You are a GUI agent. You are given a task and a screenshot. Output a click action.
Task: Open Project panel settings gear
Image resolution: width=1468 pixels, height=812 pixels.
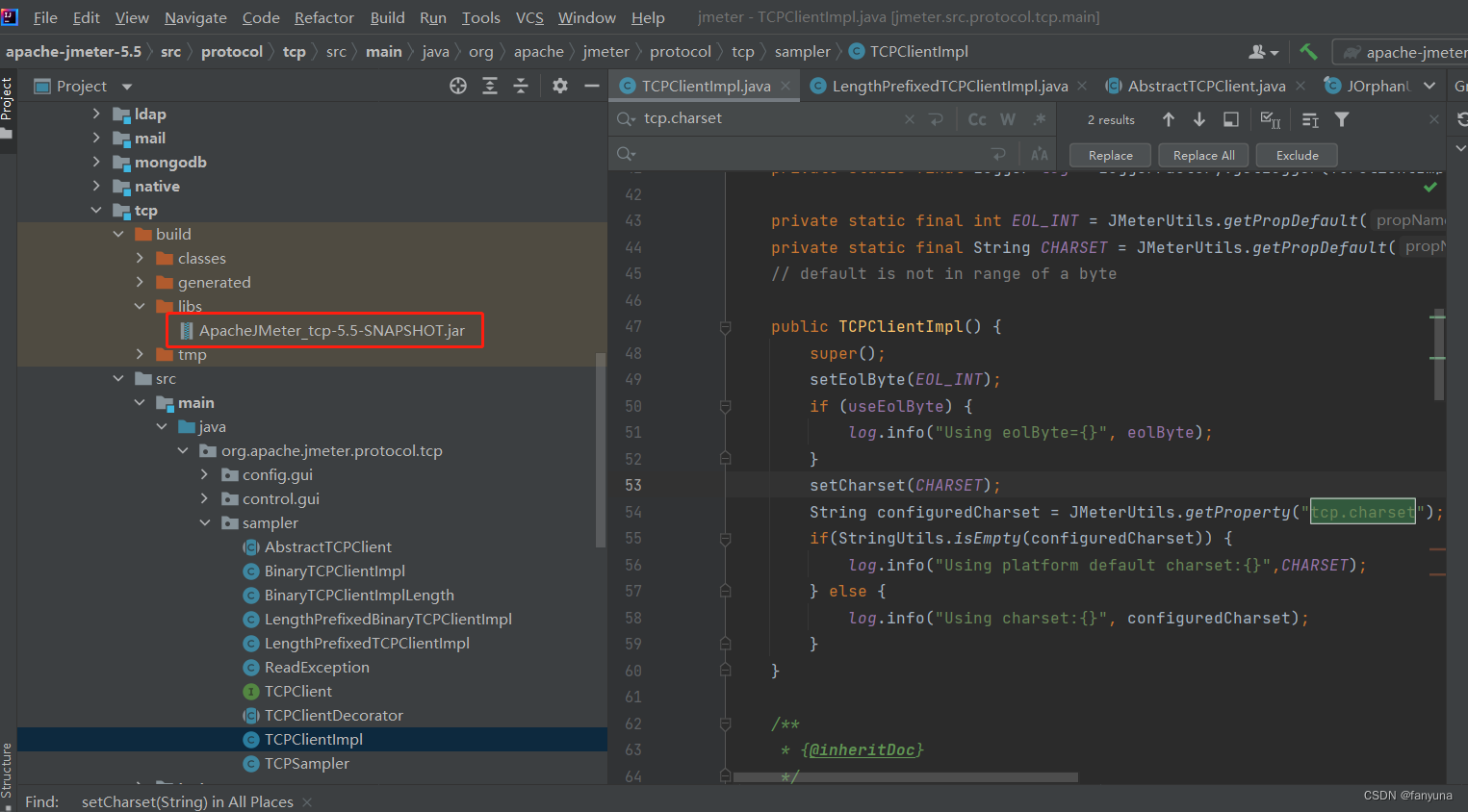click(x=560, y=87)
